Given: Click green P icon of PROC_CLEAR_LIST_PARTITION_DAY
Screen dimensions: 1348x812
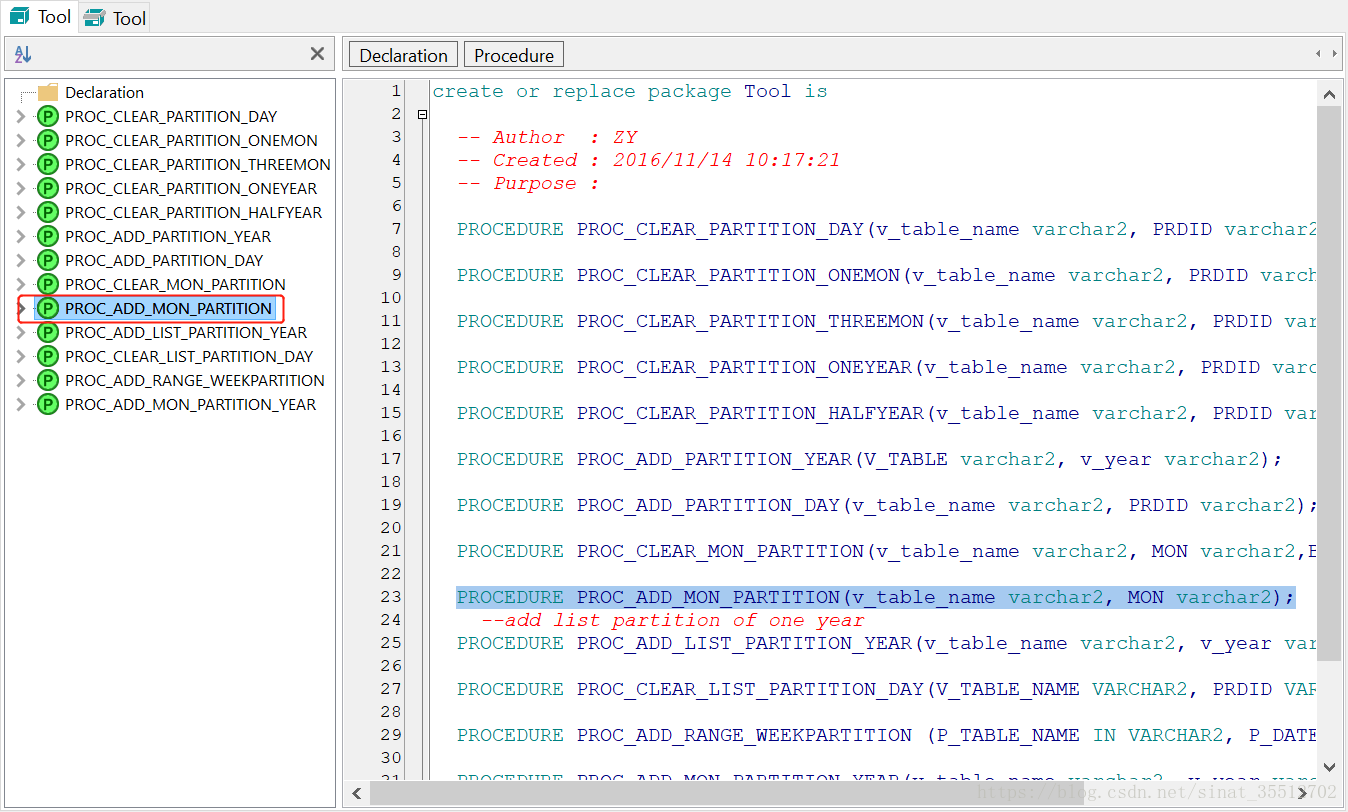Looking at the screenshot, I should pos(47,356).
